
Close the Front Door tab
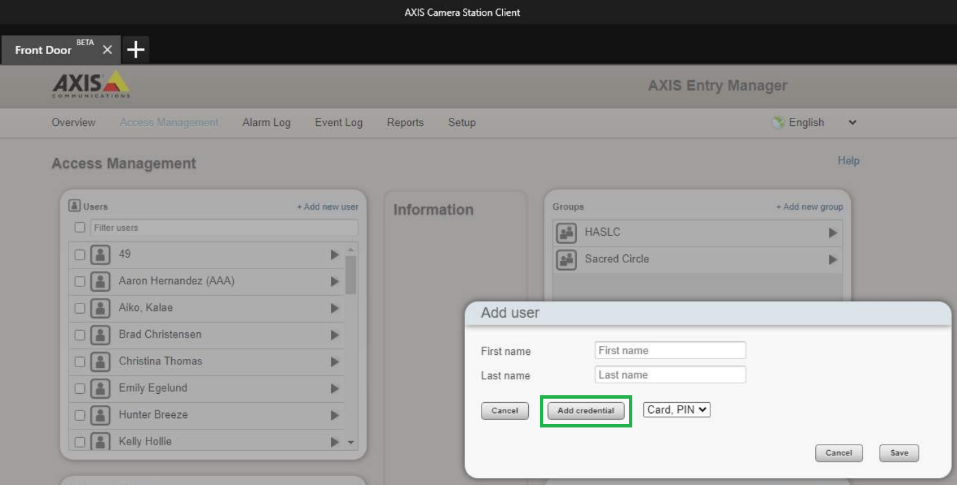[107, 50]
